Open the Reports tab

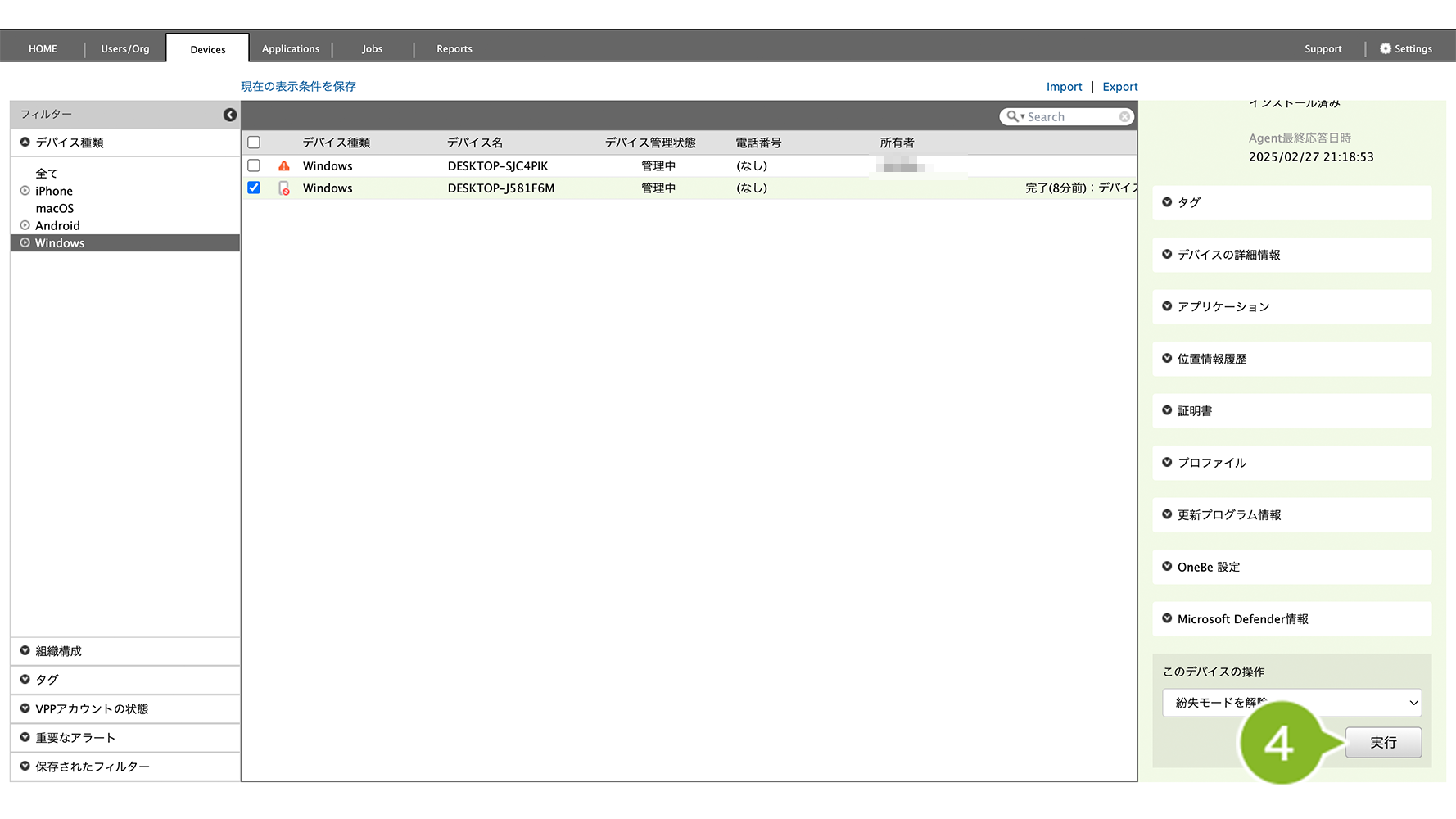(x=454, y=49)
